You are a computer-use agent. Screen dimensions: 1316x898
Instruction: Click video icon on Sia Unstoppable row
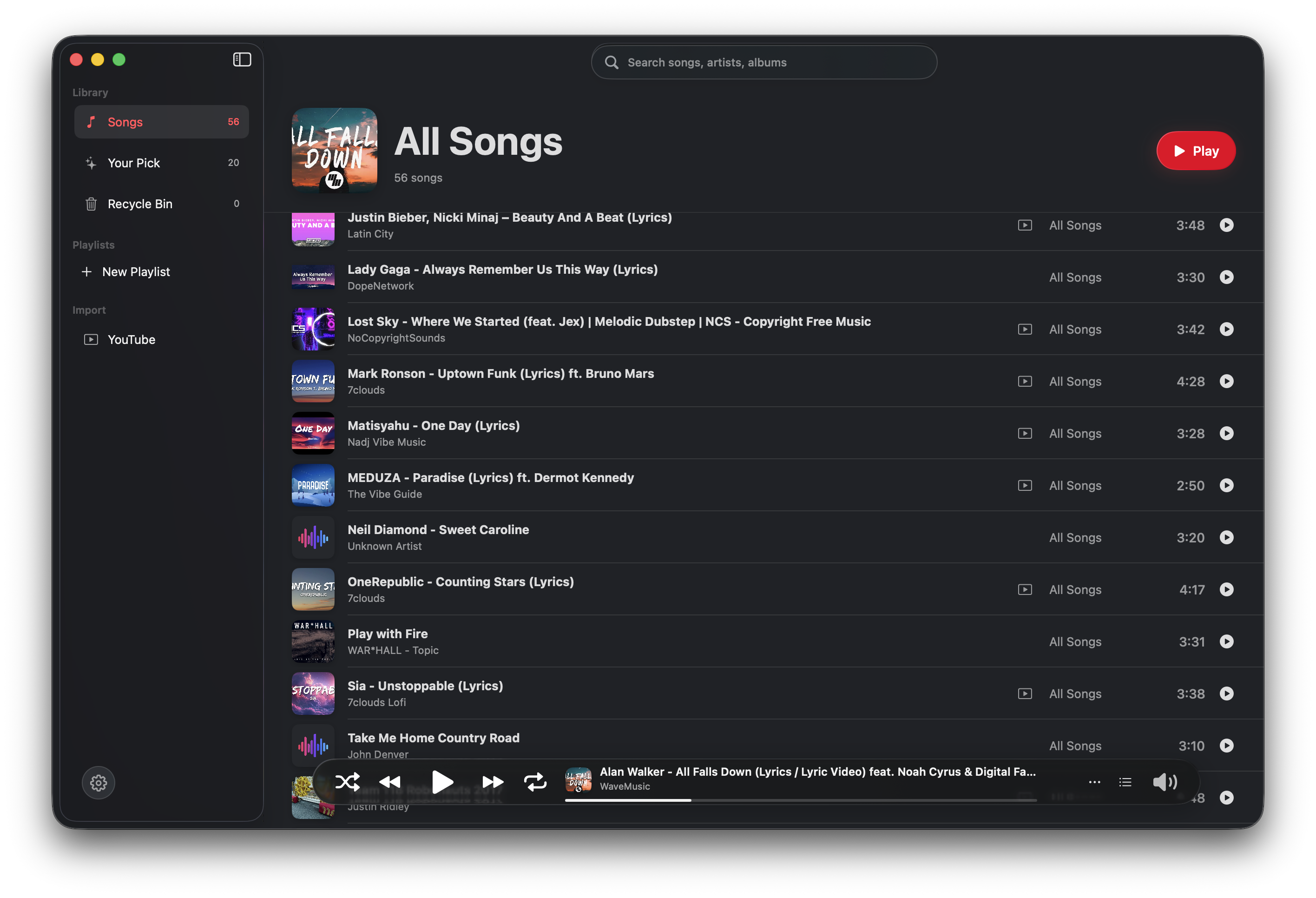point(1025,693)
